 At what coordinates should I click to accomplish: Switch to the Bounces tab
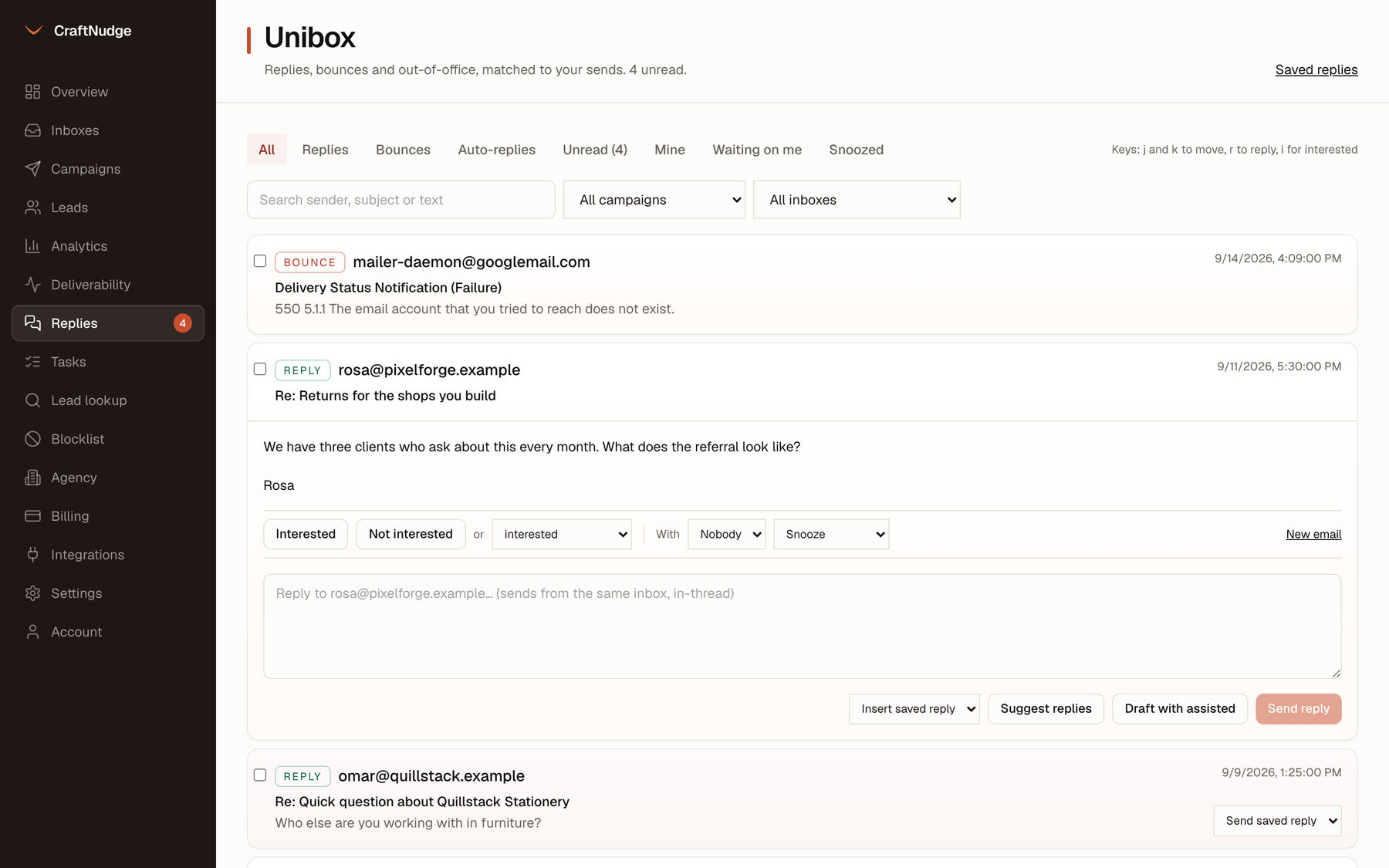(403, 150)
